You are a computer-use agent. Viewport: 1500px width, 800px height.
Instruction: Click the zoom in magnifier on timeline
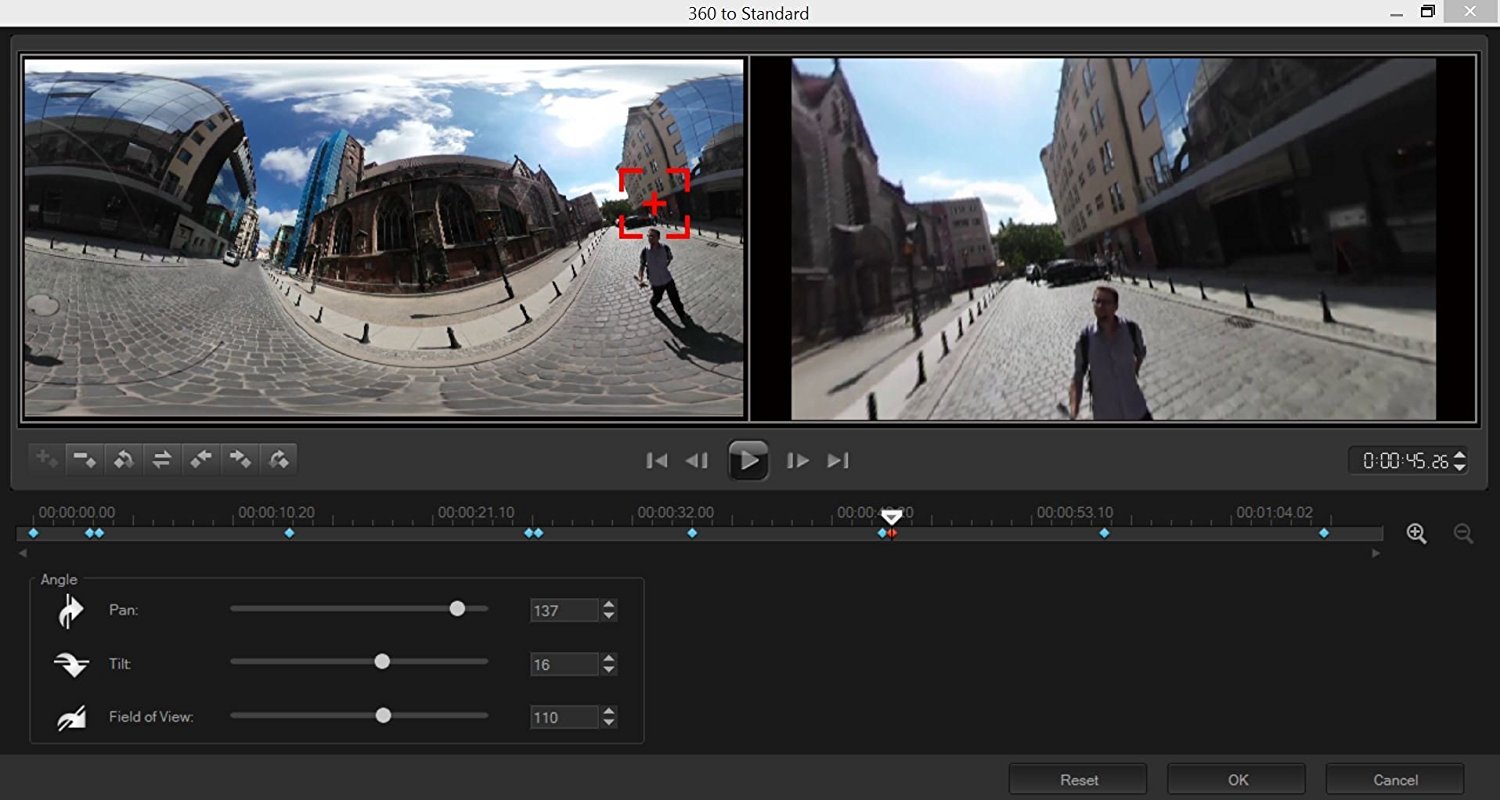(x=1416, y=534)
